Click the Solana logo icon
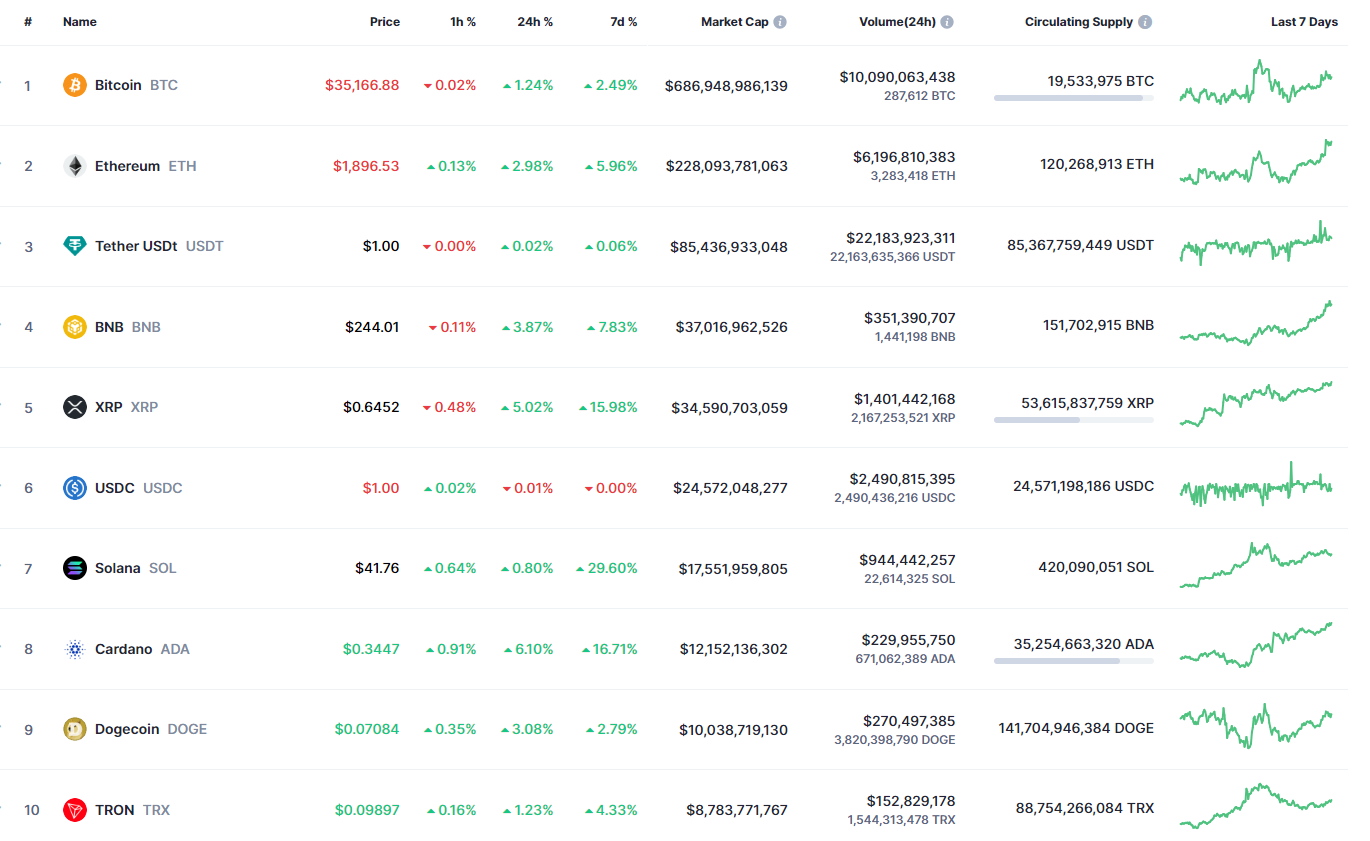Viewport: 1370px width, 841px height. (75, 568)
